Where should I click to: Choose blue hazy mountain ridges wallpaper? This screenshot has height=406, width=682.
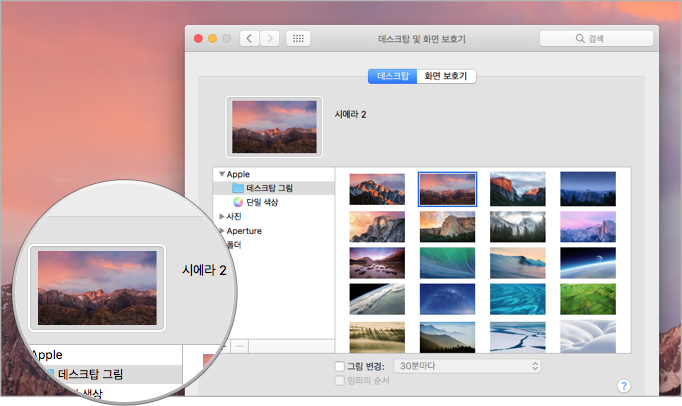click(447, 337)
